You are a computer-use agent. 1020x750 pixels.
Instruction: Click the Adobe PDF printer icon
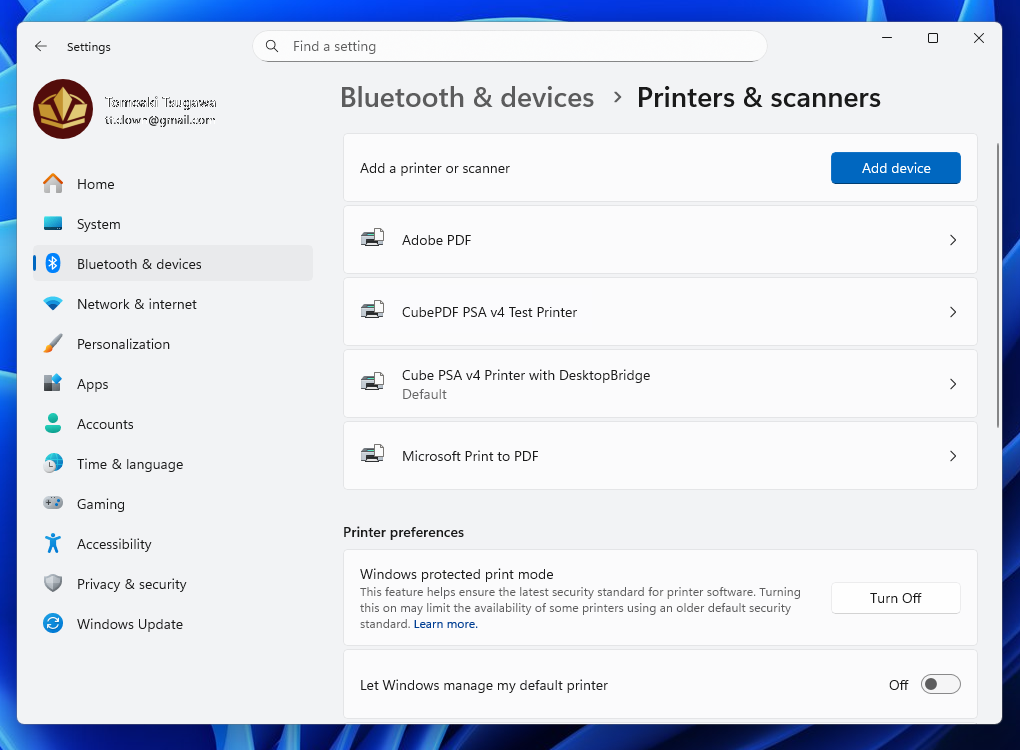373,239
